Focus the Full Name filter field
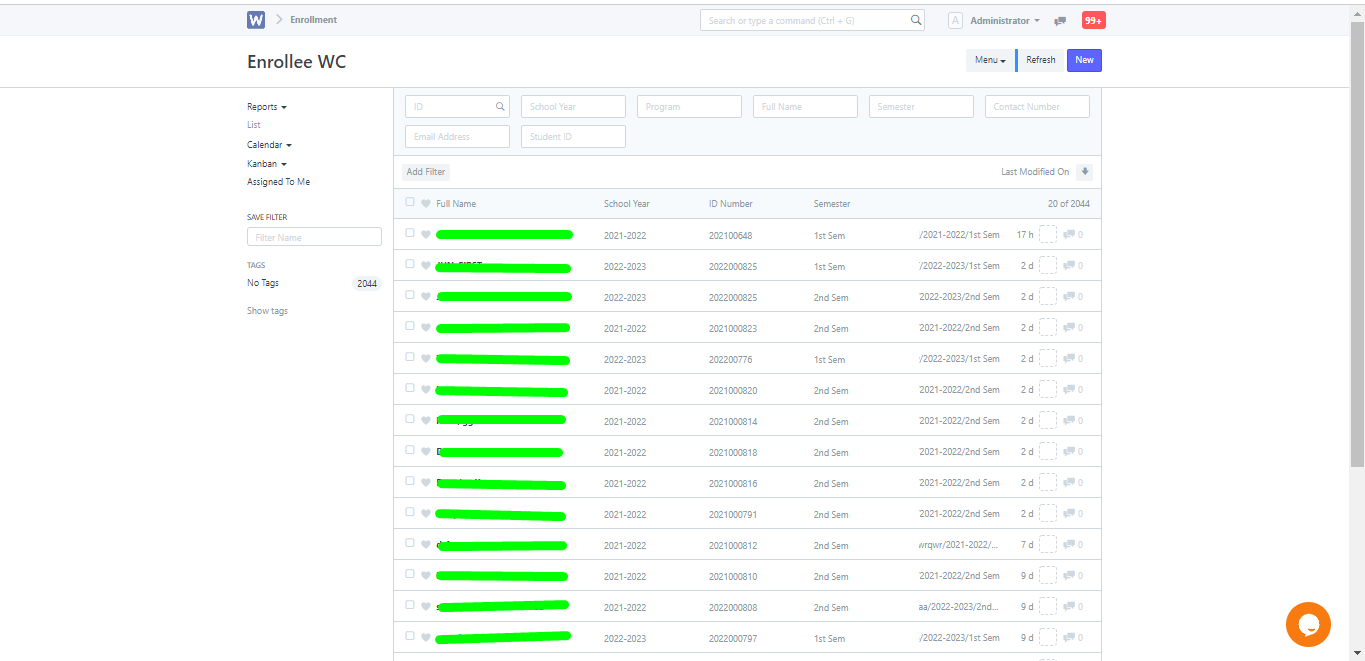 [x=805, y=107]
